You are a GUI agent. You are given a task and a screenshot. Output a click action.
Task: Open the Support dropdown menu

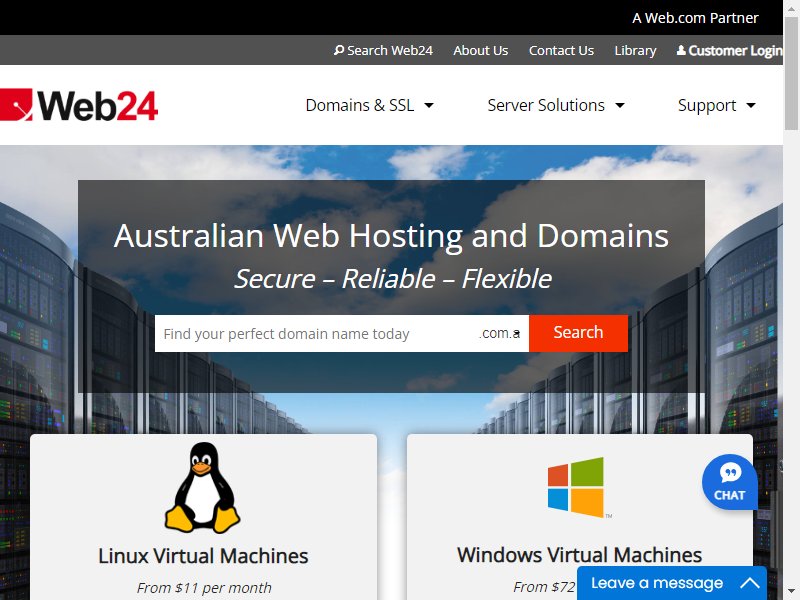pyautogui.click(x=716, y=105)
